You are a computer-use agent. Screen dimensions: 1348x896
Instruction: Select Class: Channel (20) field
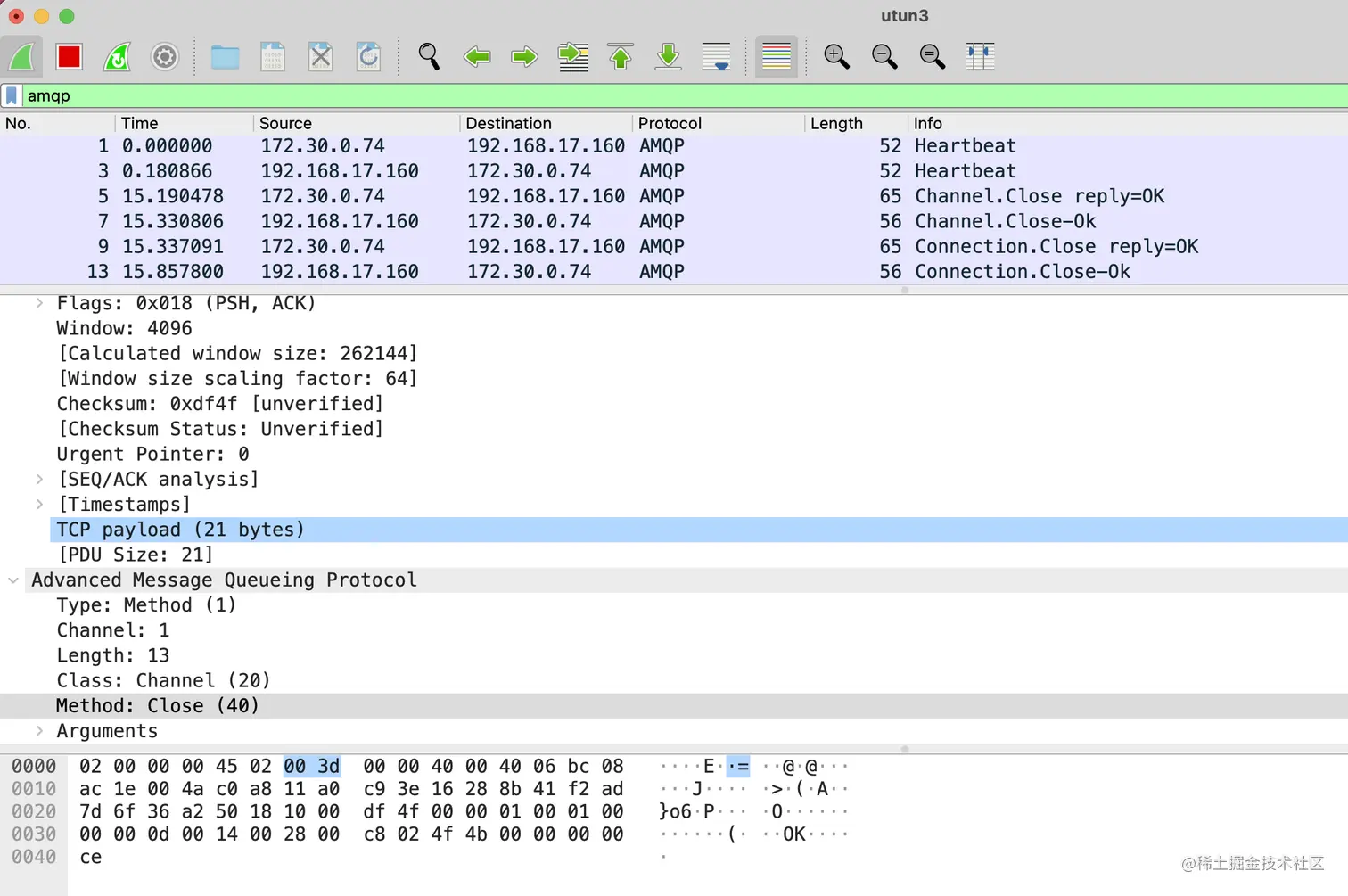click(x=164, y=680)
